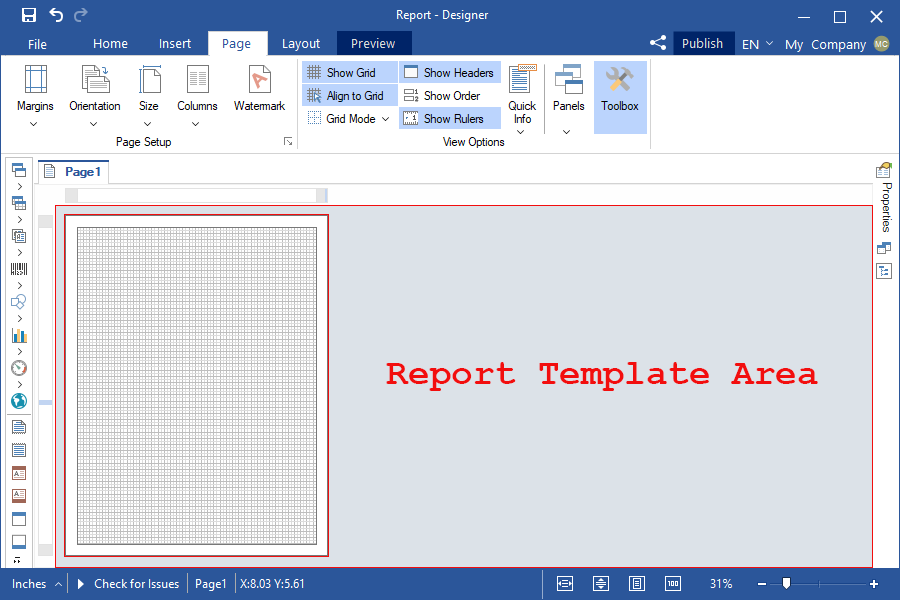Click the barcode tool in left toolbox

(x=19, y=269)
